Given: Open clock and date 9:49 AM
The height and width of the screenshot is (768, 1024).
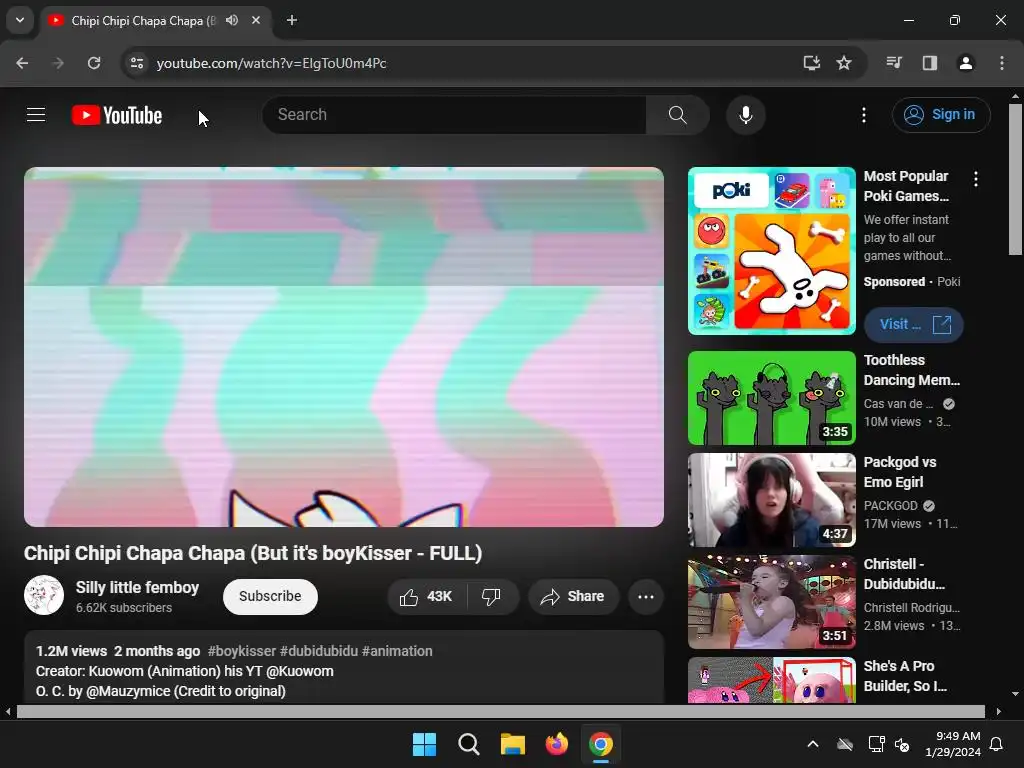Looking at the screenshot, I should pos(953,744).
